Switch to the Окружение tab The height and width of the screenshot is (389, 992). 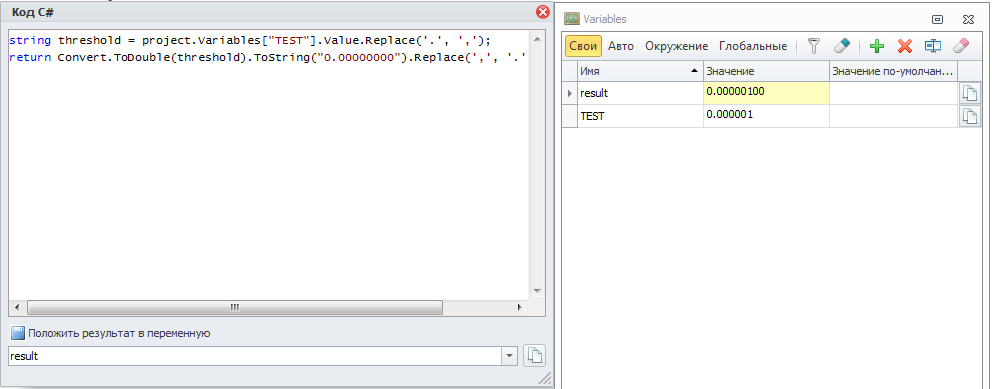676,46
